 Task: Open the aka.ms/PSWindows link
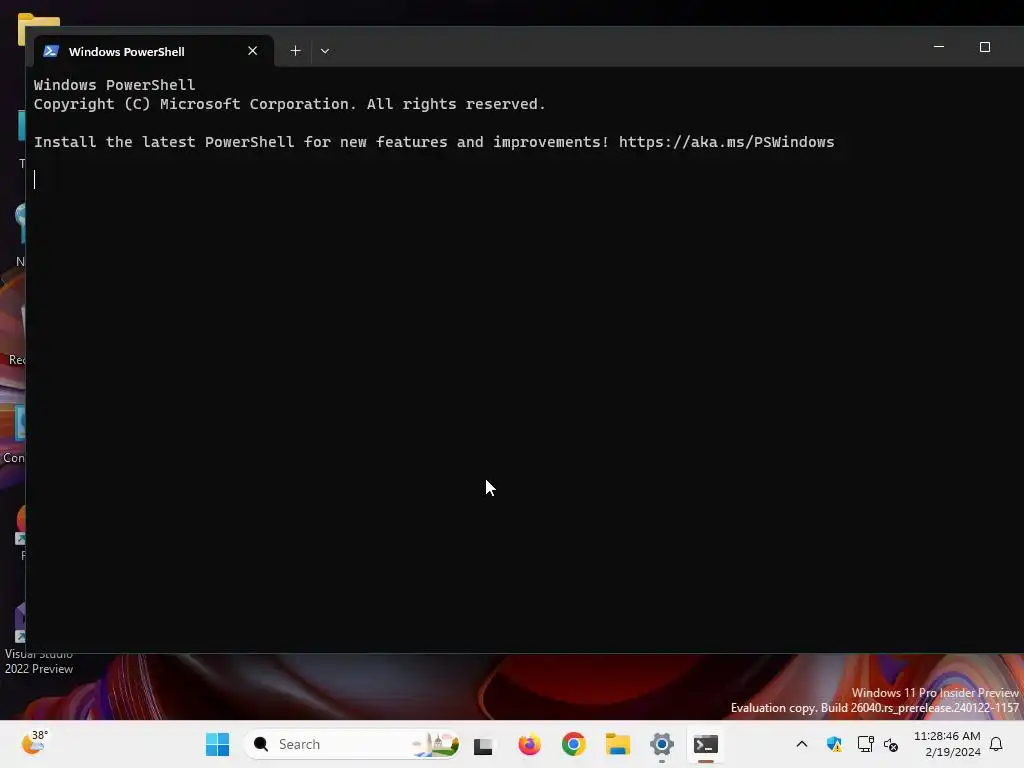(726, 142)
